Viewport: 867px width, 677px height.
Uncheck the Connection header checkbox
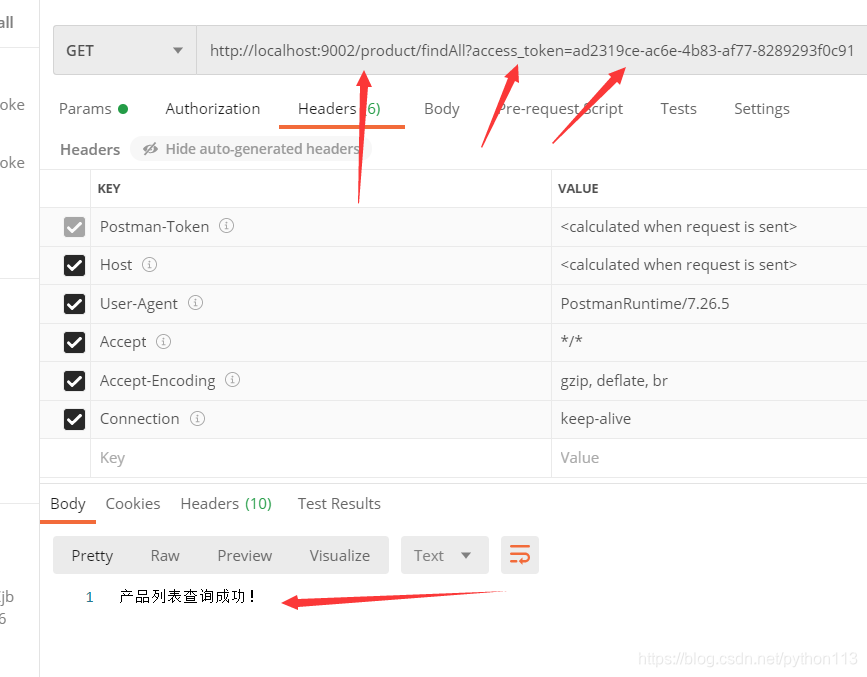point(74,419)
